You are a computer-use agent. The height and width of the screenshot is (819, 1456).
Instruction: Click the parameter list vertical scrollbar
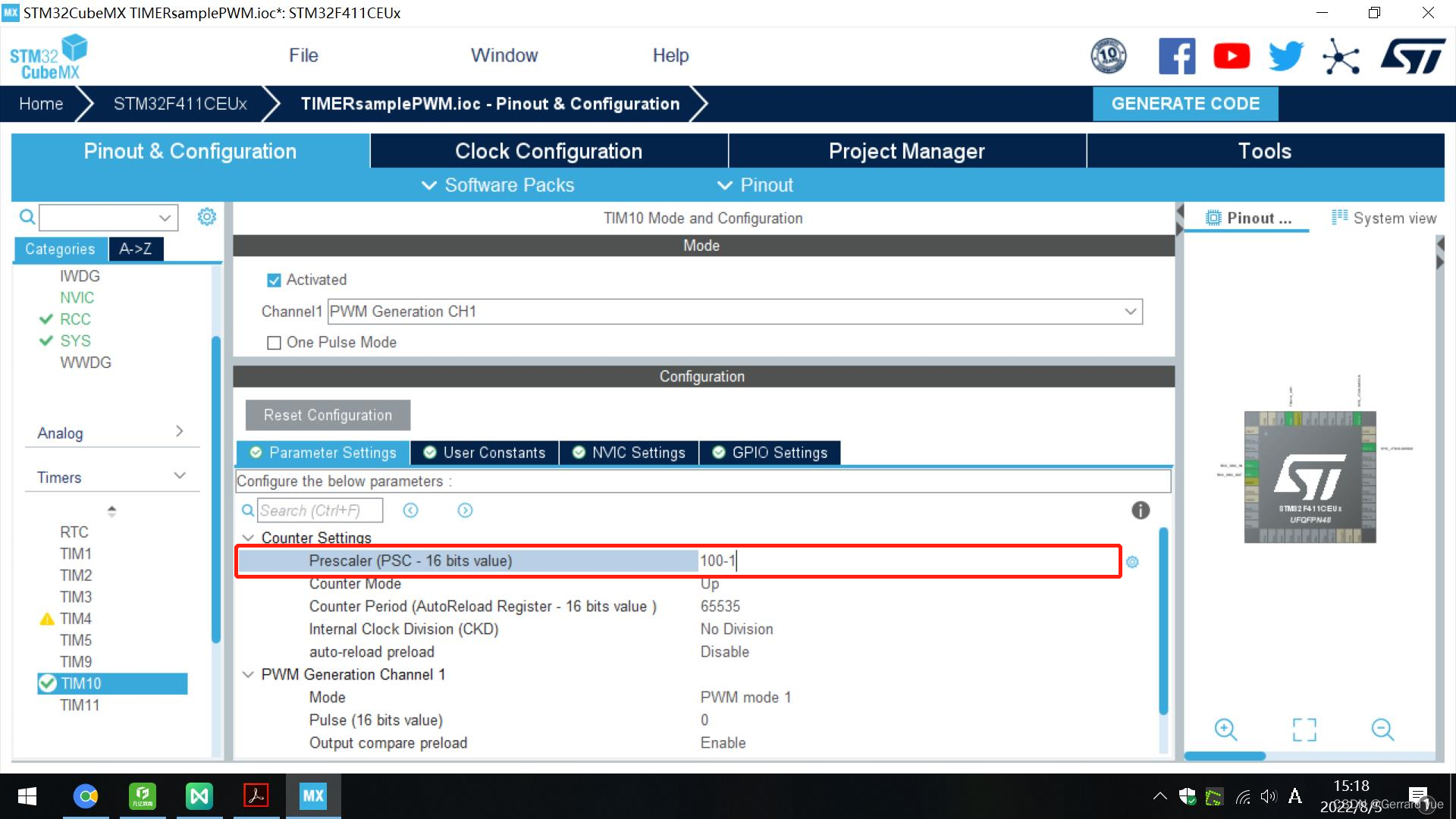click(1163, 622)
